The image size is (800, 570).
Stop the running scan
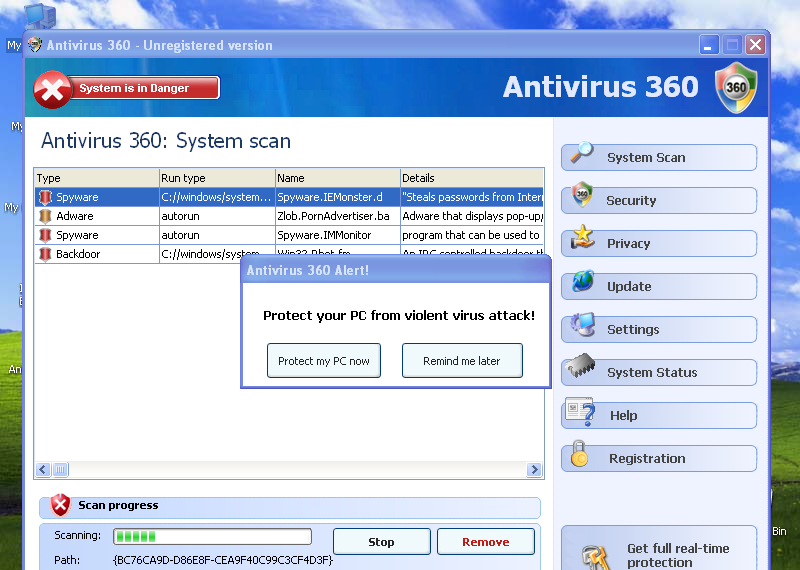381,541
